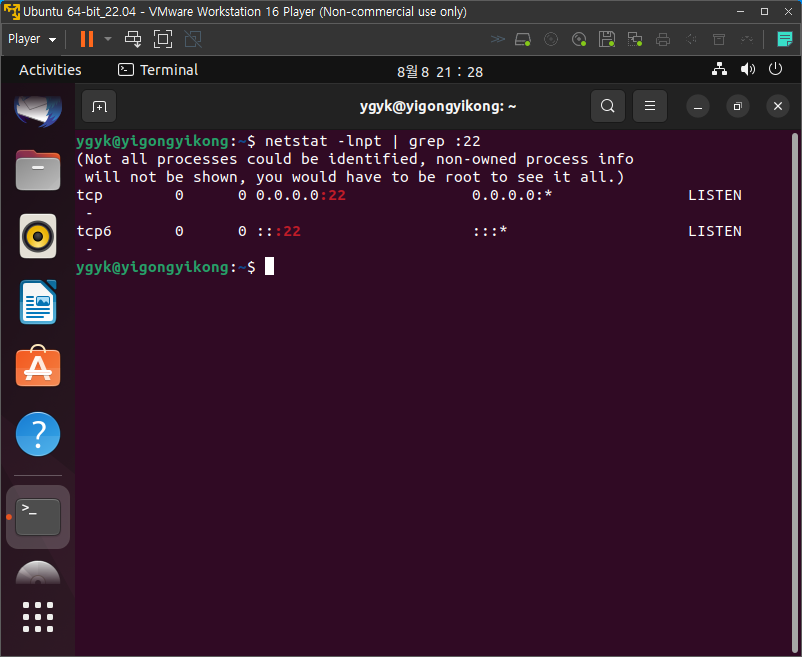This screenshot has width=802, height=657.
Task: Open the terminal hamburger menu
Action: tap(650, 106)
